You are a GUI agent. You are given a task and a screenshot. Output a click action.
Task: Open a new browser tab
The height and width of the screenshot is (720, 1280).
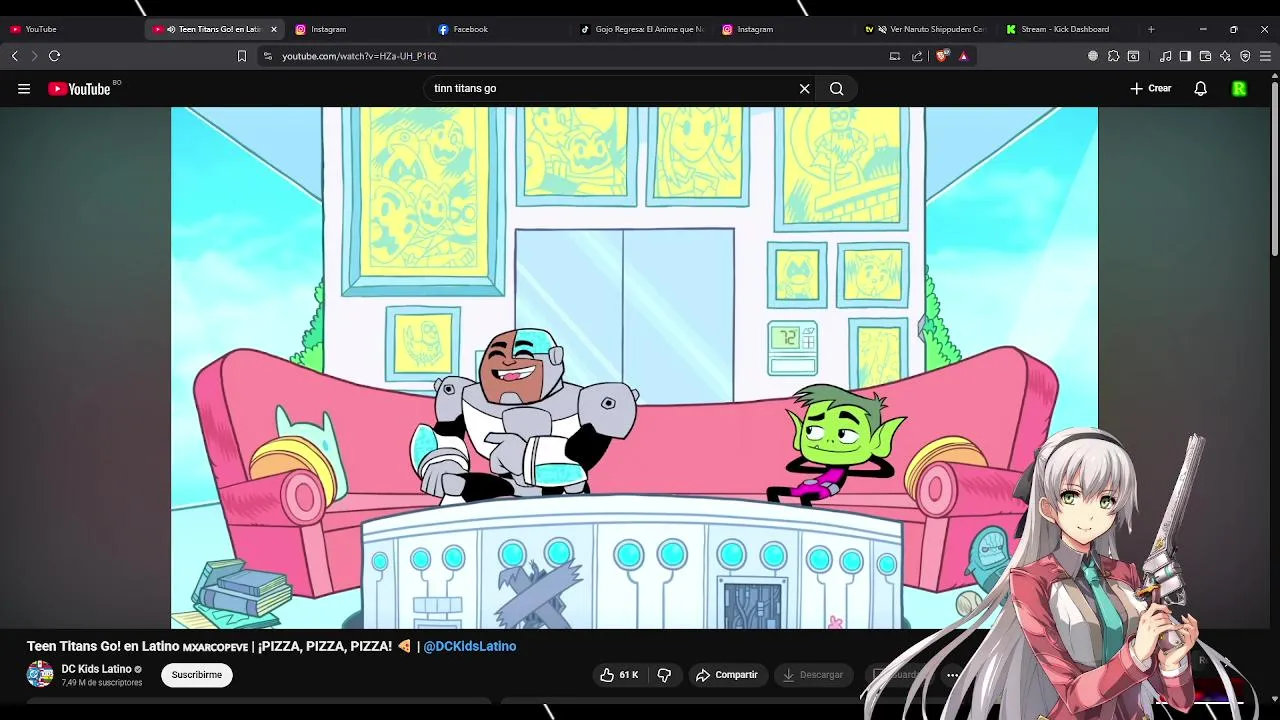coord(1151,29)
